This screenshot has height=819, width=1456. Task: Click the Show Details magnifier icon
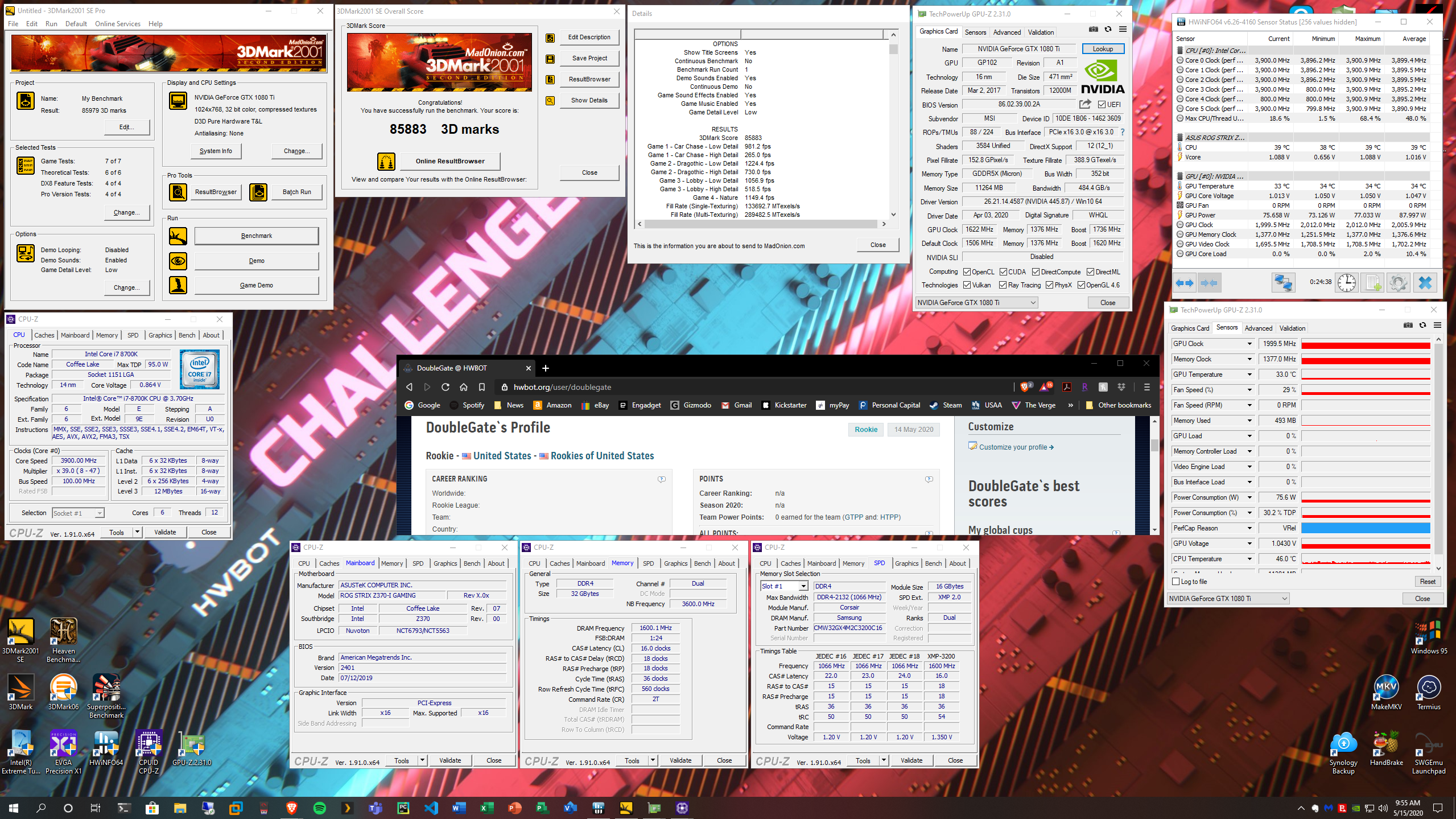point(550,101)
